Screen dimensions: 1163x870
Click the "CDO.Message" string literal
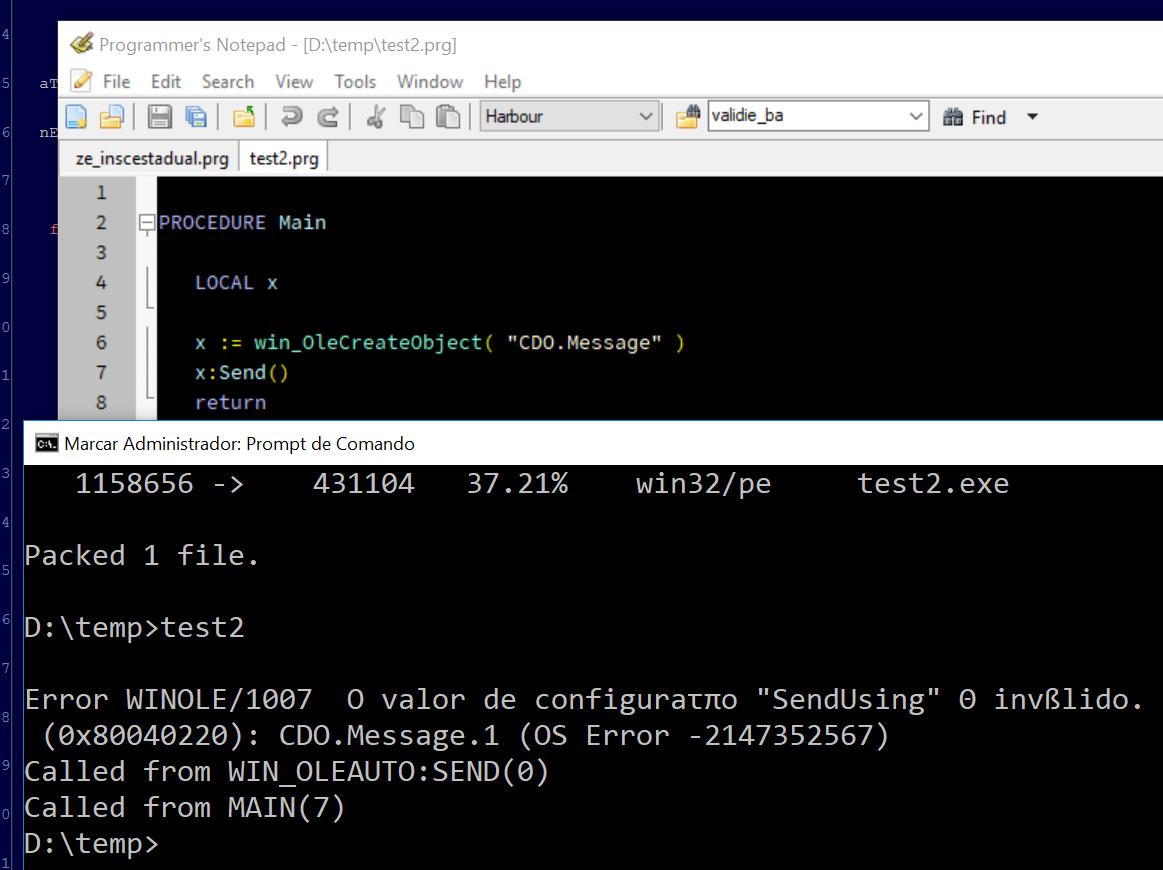584,343
